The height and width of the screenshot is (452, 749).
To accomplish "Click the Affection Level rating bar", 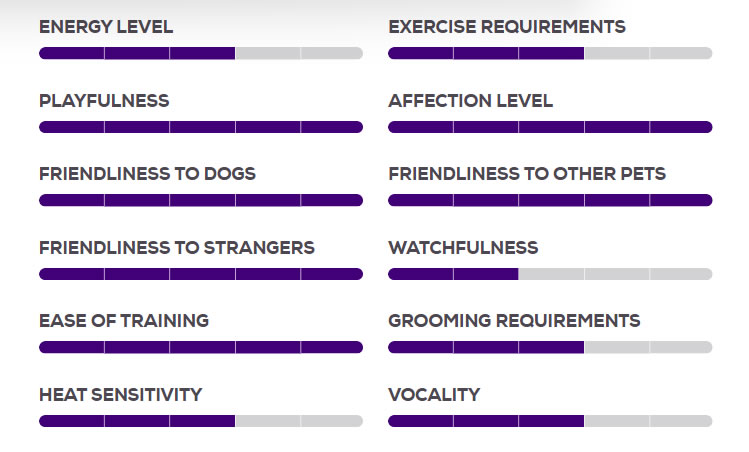I will pos(550,127).
